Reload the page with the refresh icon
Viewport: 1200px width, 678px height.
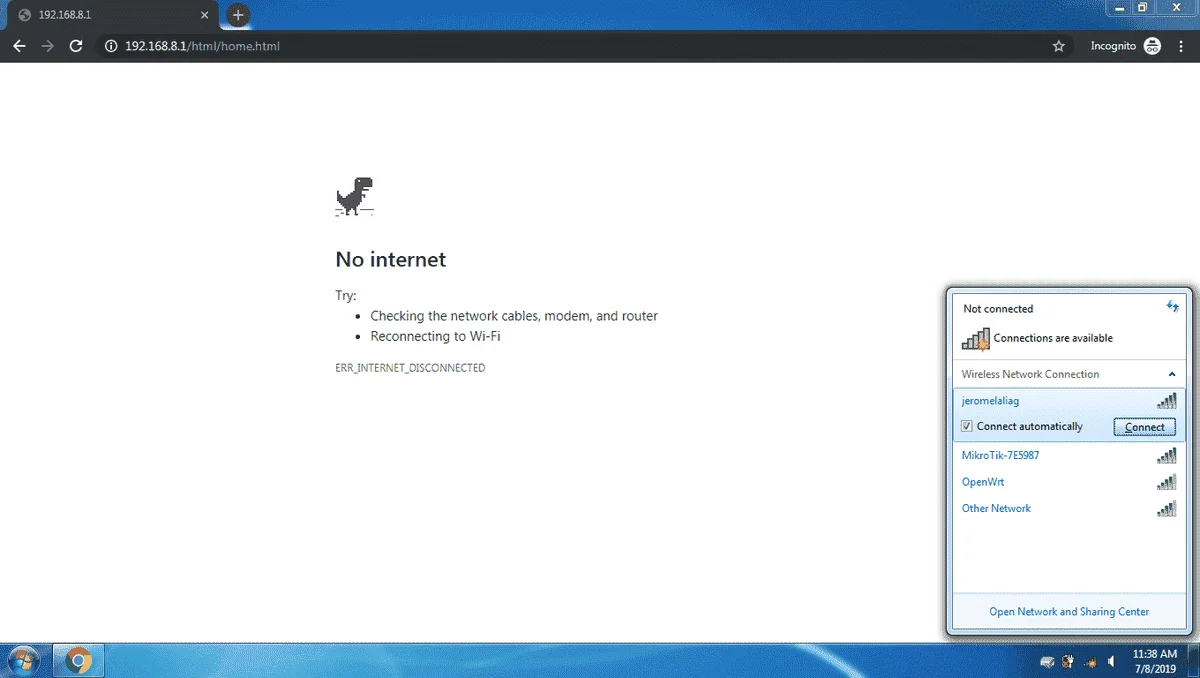76,46
